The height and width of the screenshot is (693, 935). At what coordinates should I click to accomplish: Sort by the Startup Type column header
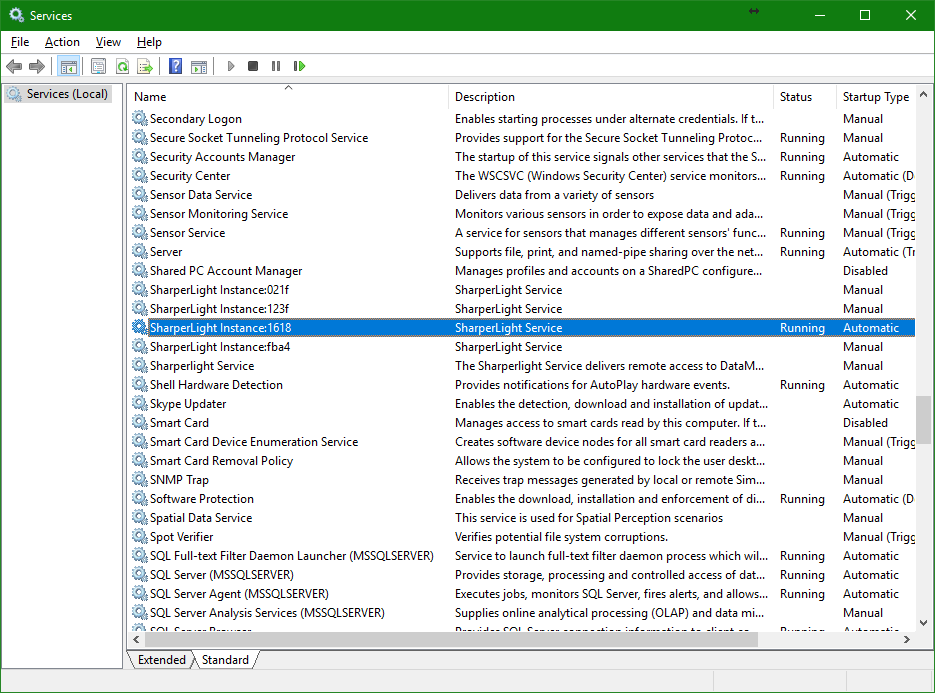[876, 97]
